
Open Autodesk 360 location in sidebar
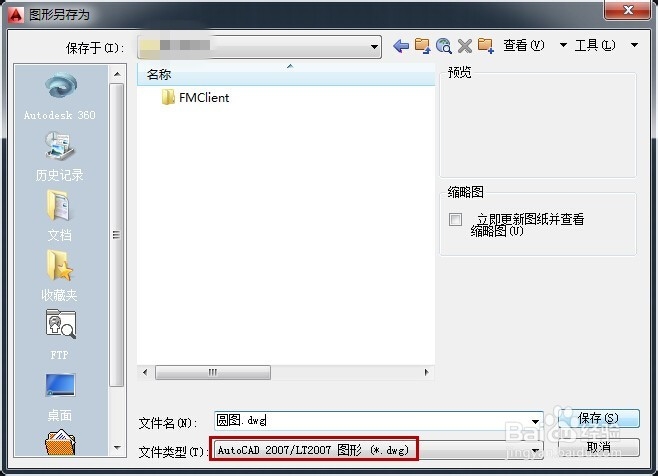click(60, 96)
